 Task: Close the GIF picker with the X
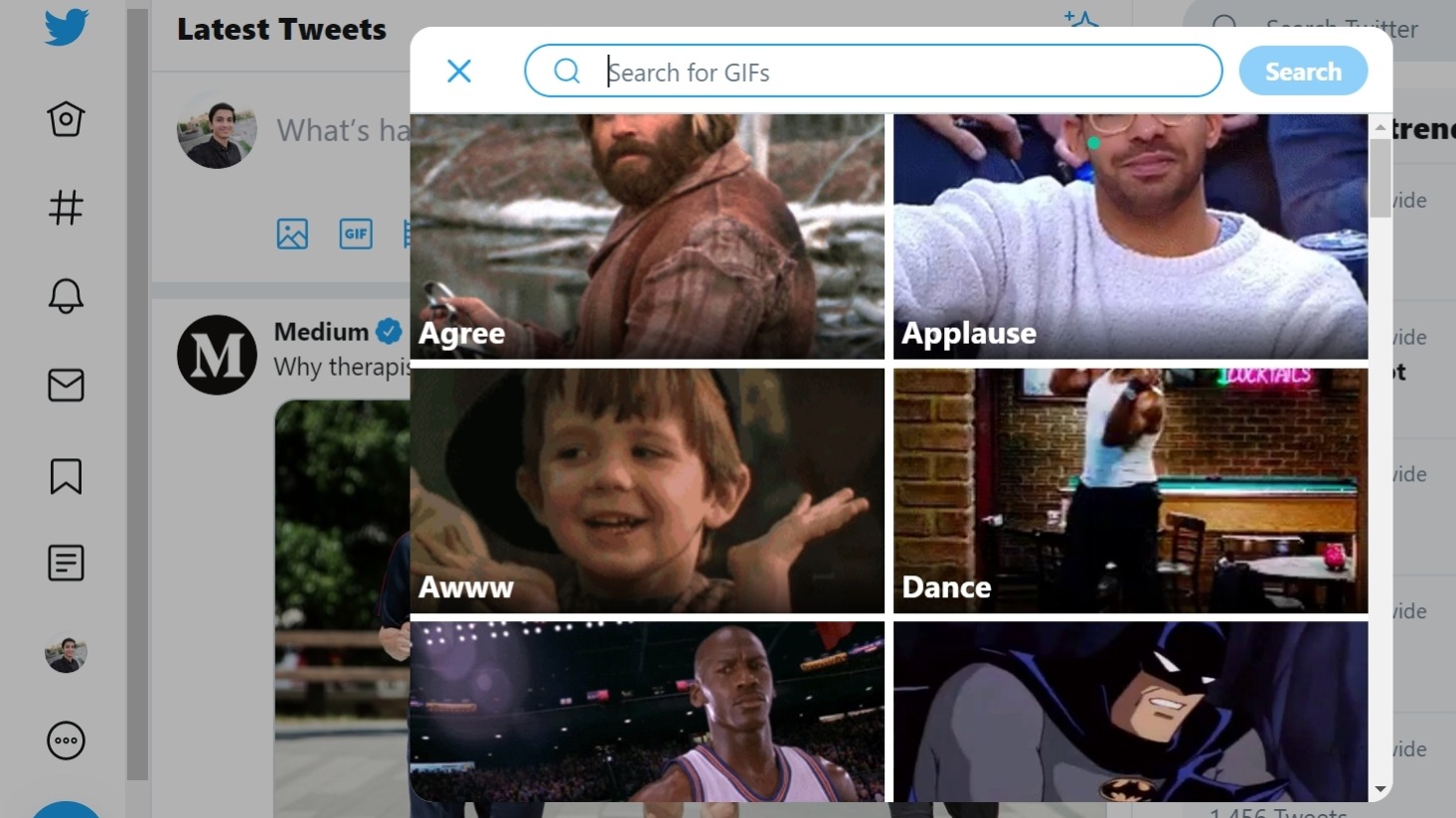(x=458, y=71)
